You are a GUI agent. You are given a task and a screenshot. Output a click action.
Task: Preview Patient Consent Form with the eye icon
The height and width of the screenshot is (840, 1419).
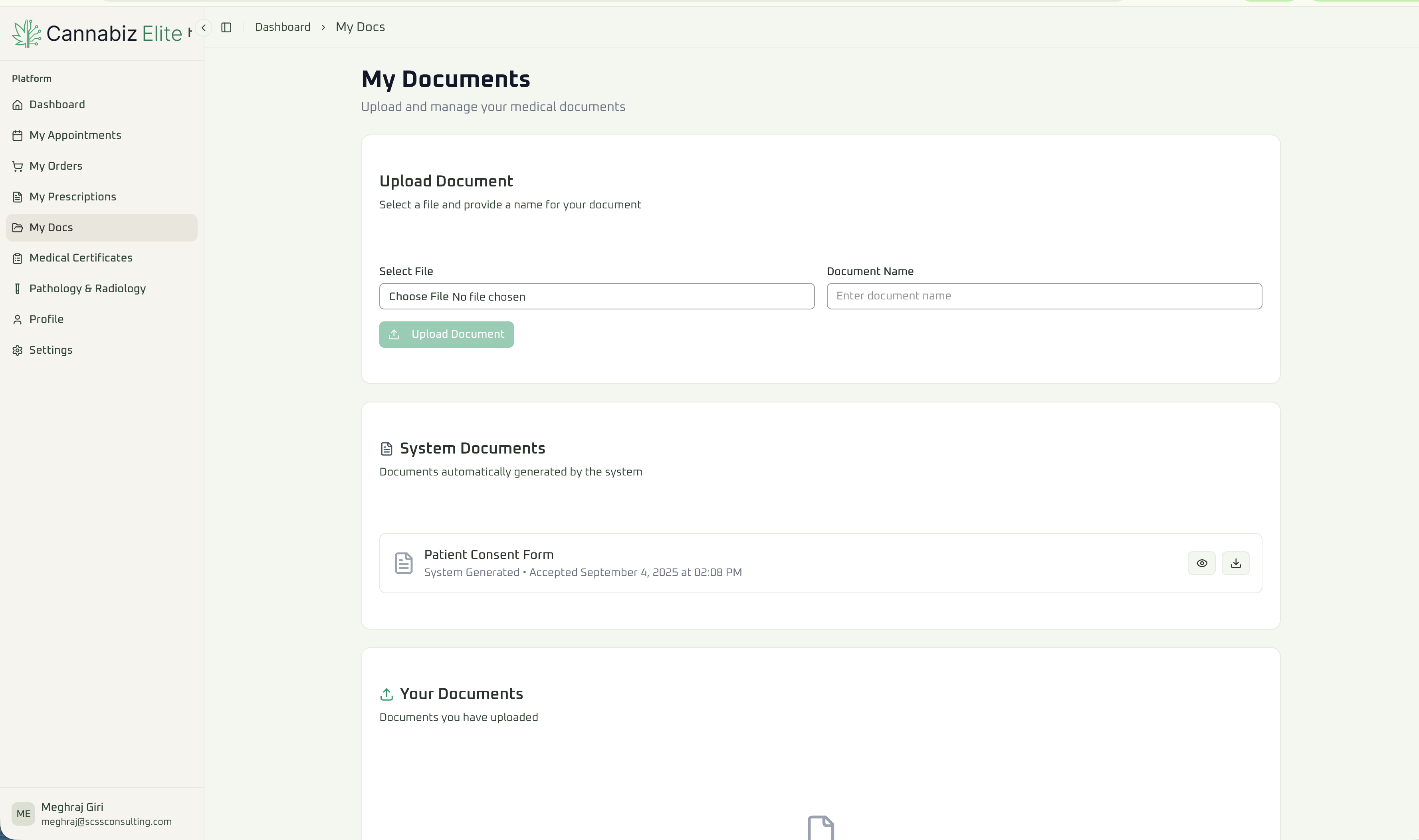pos(1202,563)
